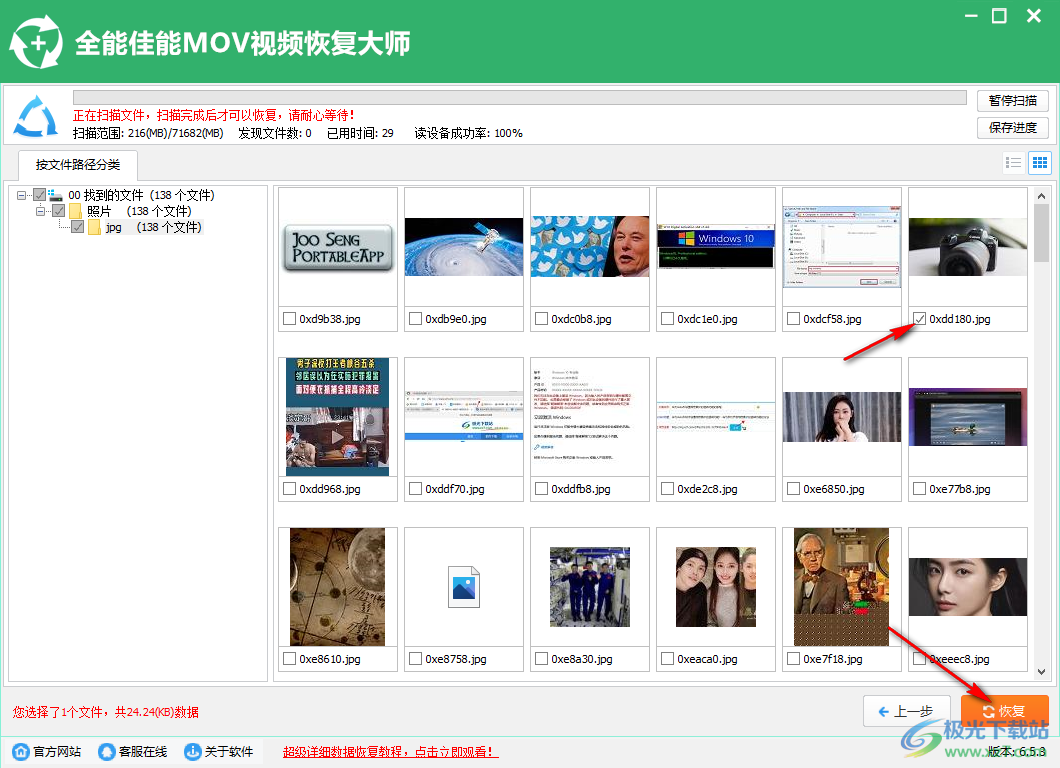Check the box for 0xdcf58.jpg
This screenshot has height=768, width=1060.
[x=793, y=318]
